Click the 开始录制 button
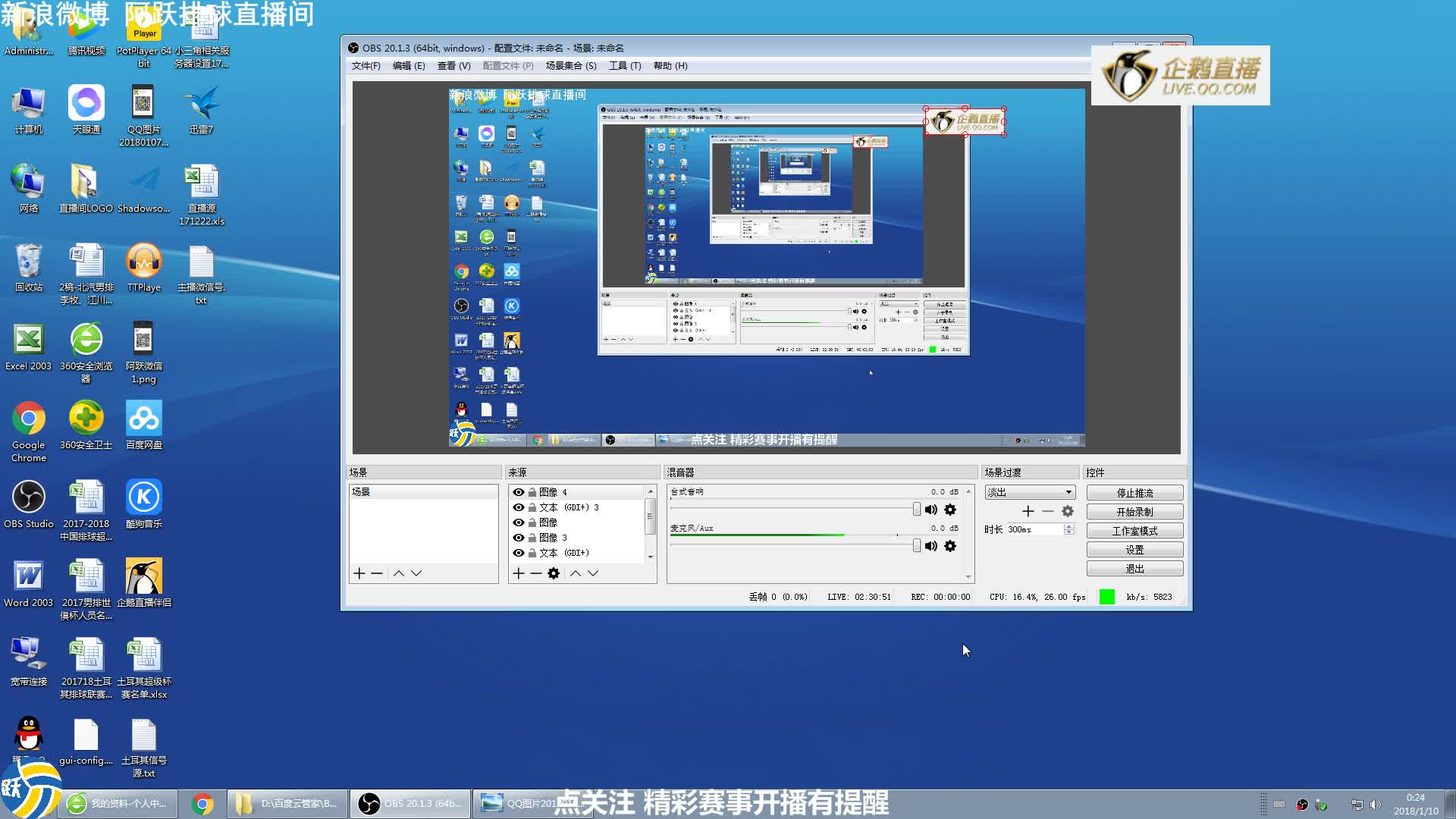 1134,512
